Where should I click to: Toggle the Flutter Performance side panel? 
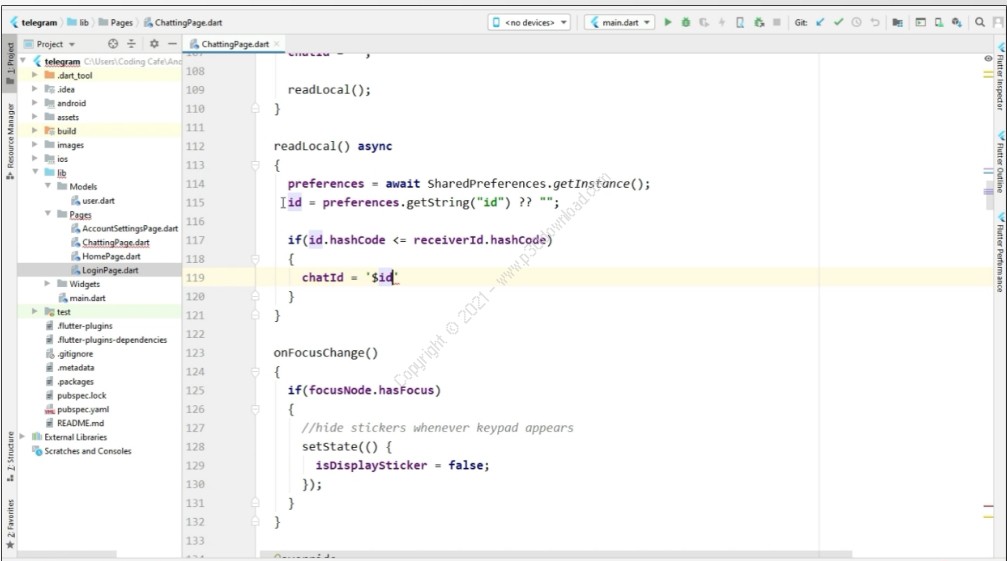point(1000,253)
